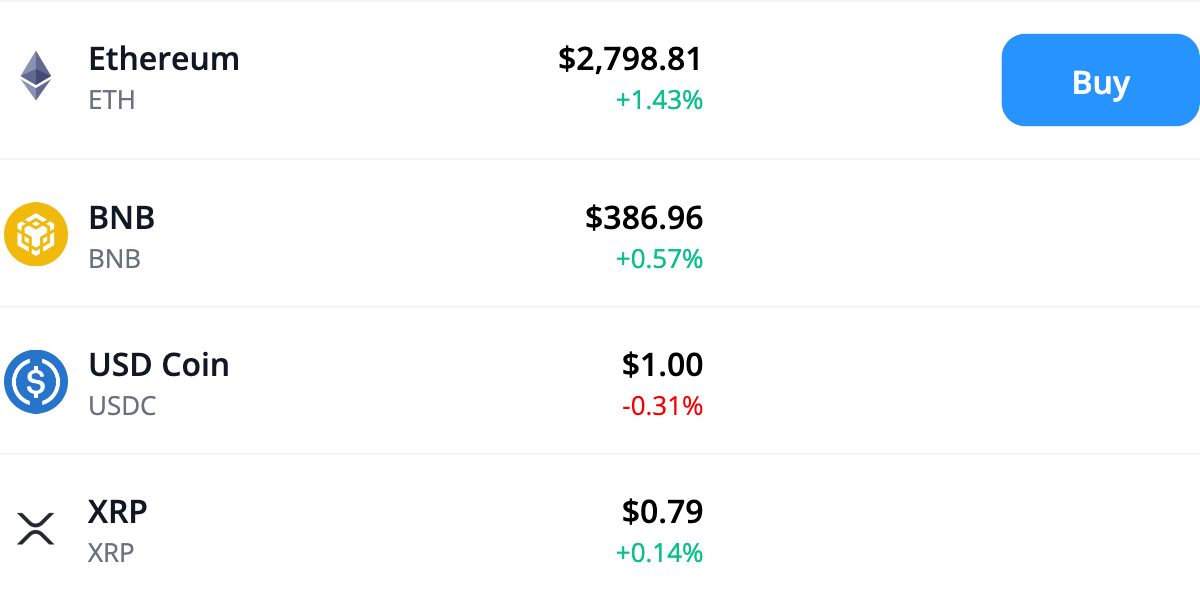Click the yellow BNB diamond emblem

point(37,234)
